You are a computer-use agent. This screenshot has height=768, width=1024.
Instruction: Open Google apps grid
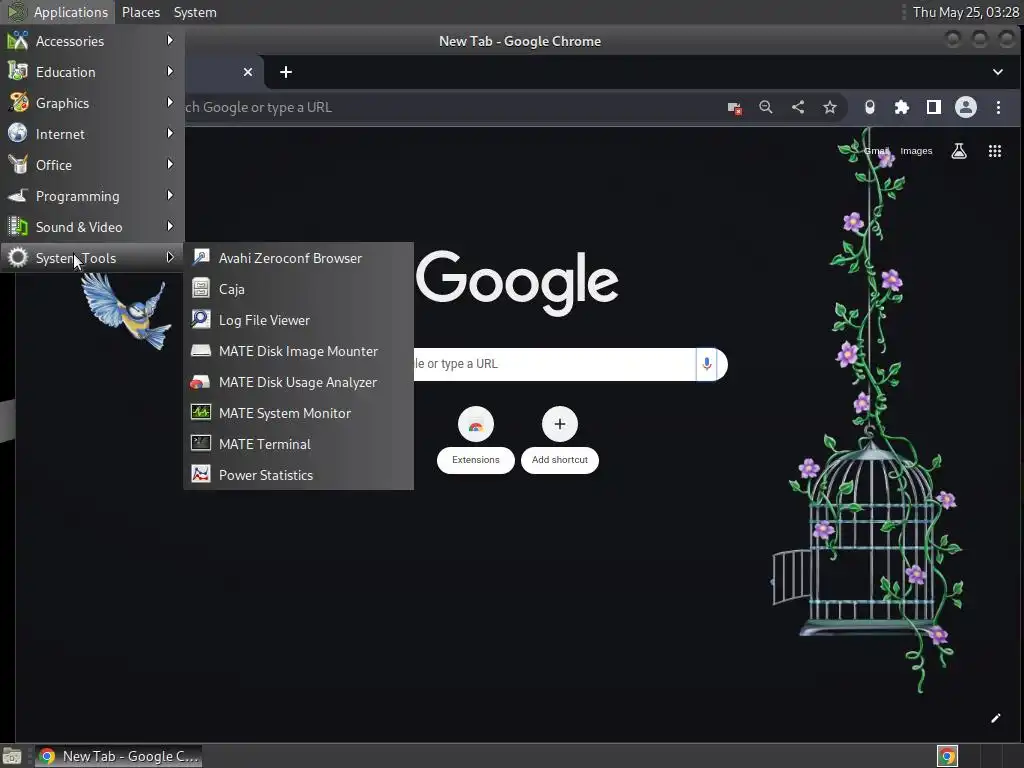995,152
